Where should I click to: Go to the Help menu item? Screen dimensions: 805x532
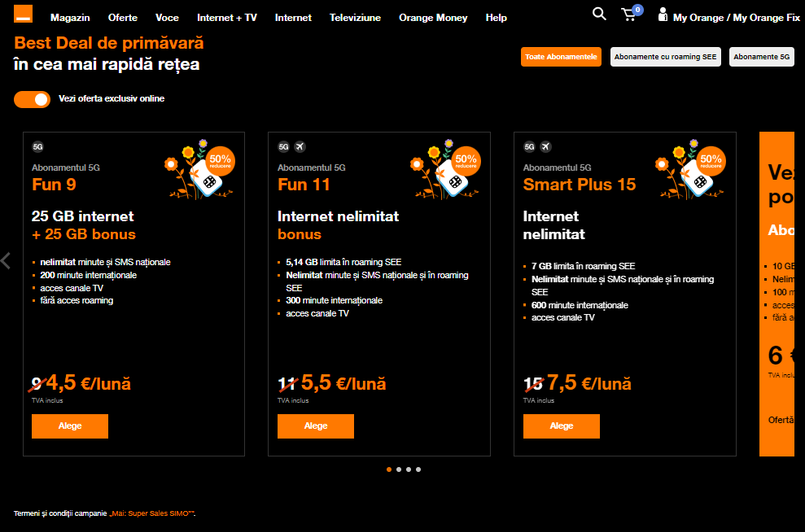tap(496, 18)
